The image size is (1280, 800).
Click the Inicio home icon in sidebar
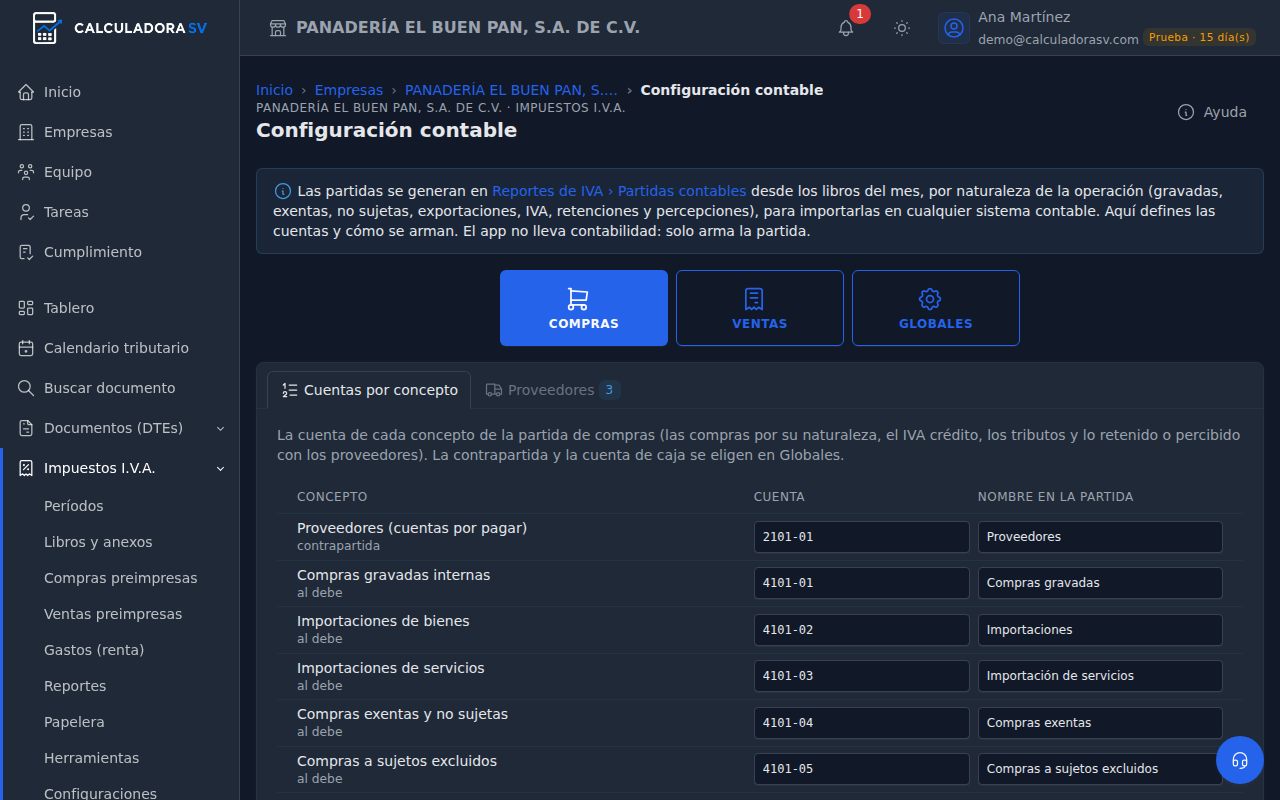point(26,92)
